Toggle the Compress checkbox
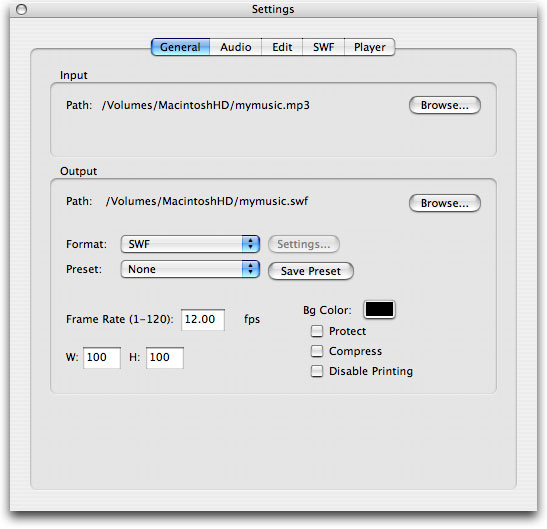Viewport: 547px width, 529px height. pyautogui.click(x=317, y=351)
